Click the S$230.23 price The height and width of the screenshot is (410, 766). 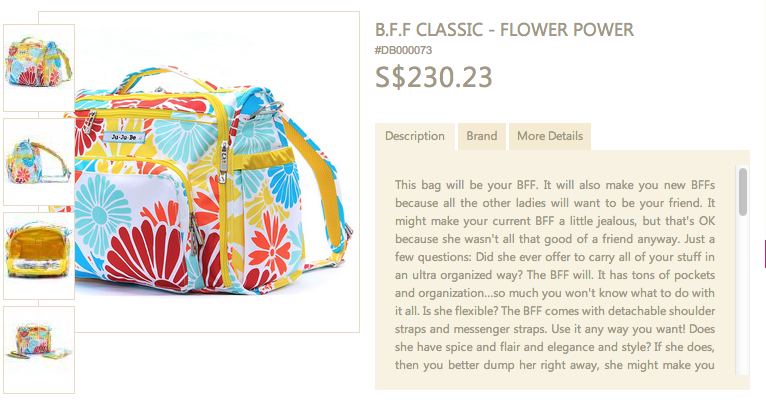pyautogui.click(x=433, y=77)
